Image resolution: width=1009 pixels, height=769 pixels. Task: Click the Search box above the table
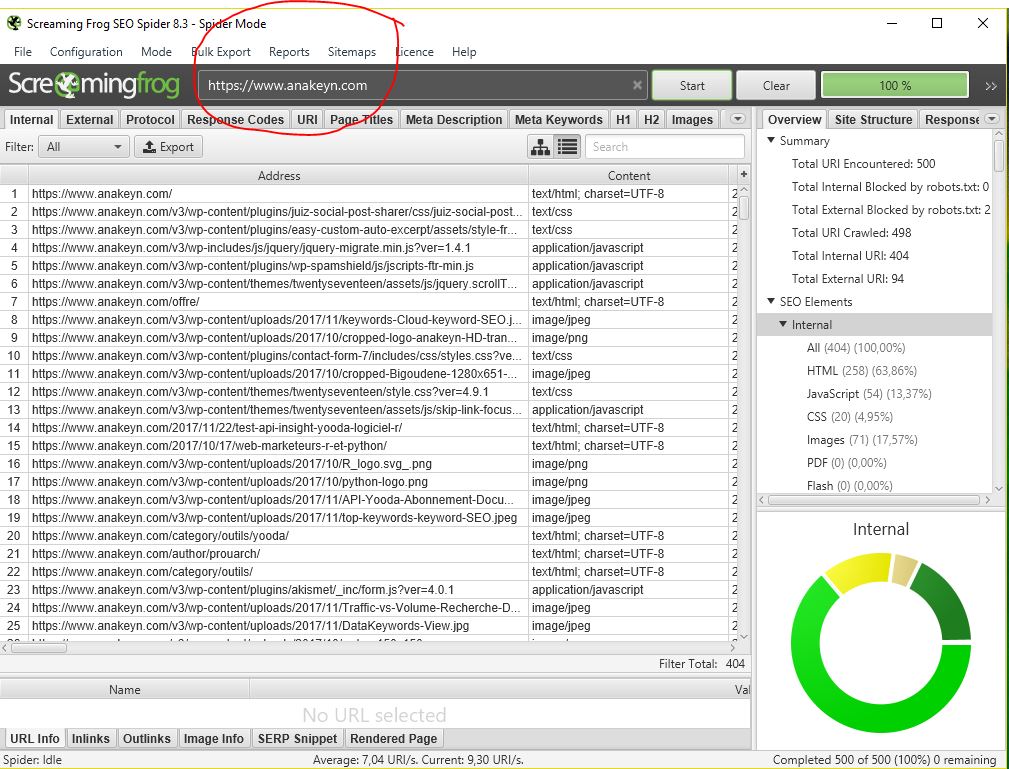tap(665, 147)
